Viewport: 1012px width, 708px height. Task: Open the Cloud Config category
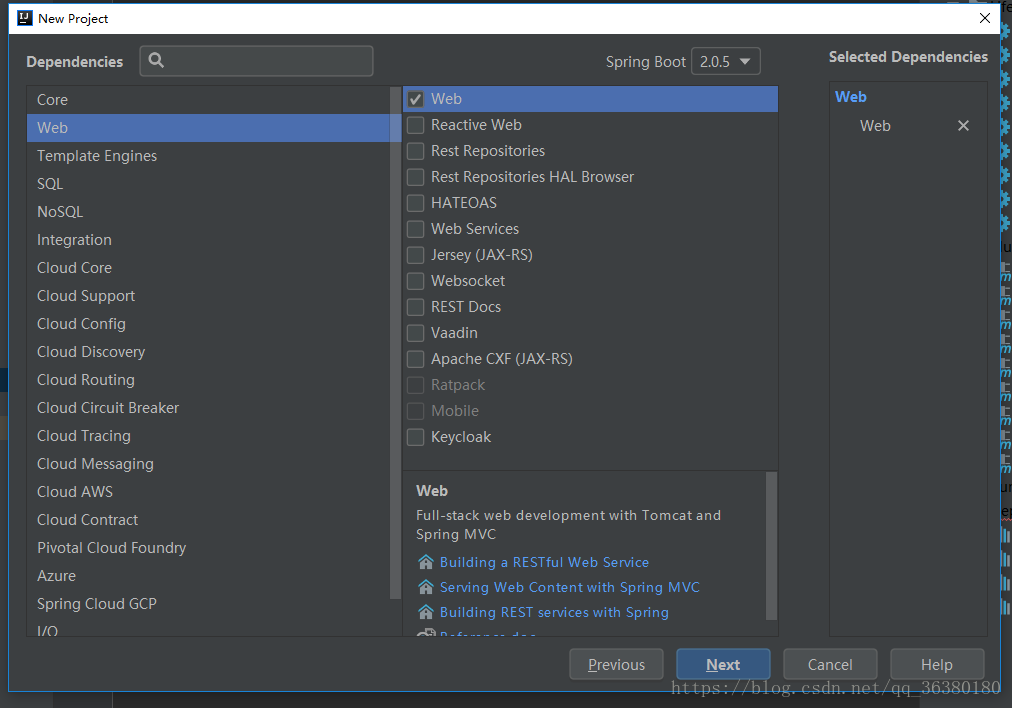tap(208, 323)
